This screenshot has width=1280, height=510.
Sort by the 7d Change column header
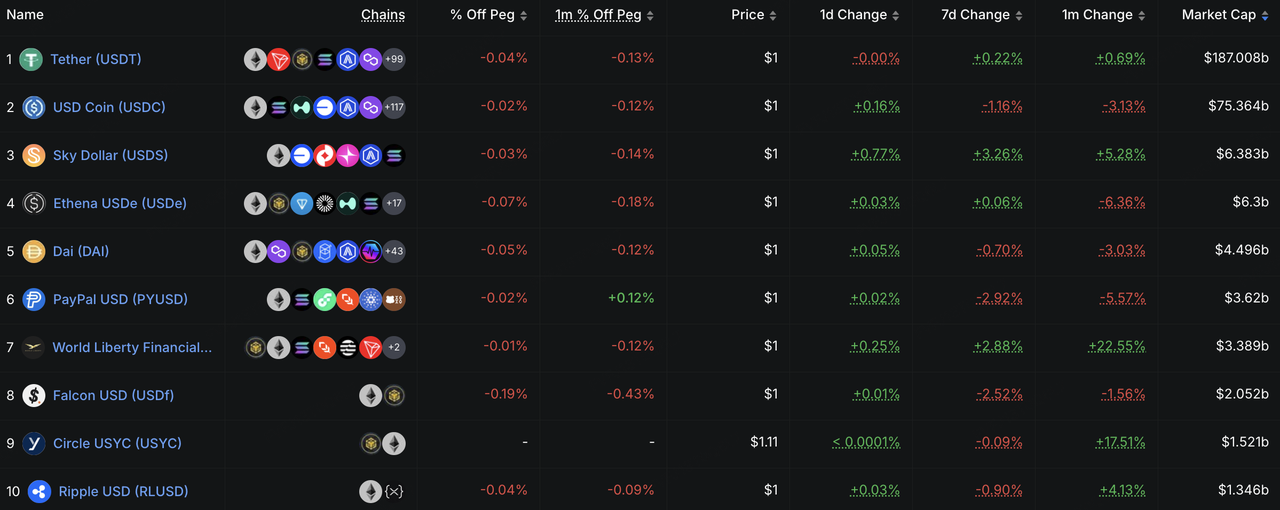point(981,15)
